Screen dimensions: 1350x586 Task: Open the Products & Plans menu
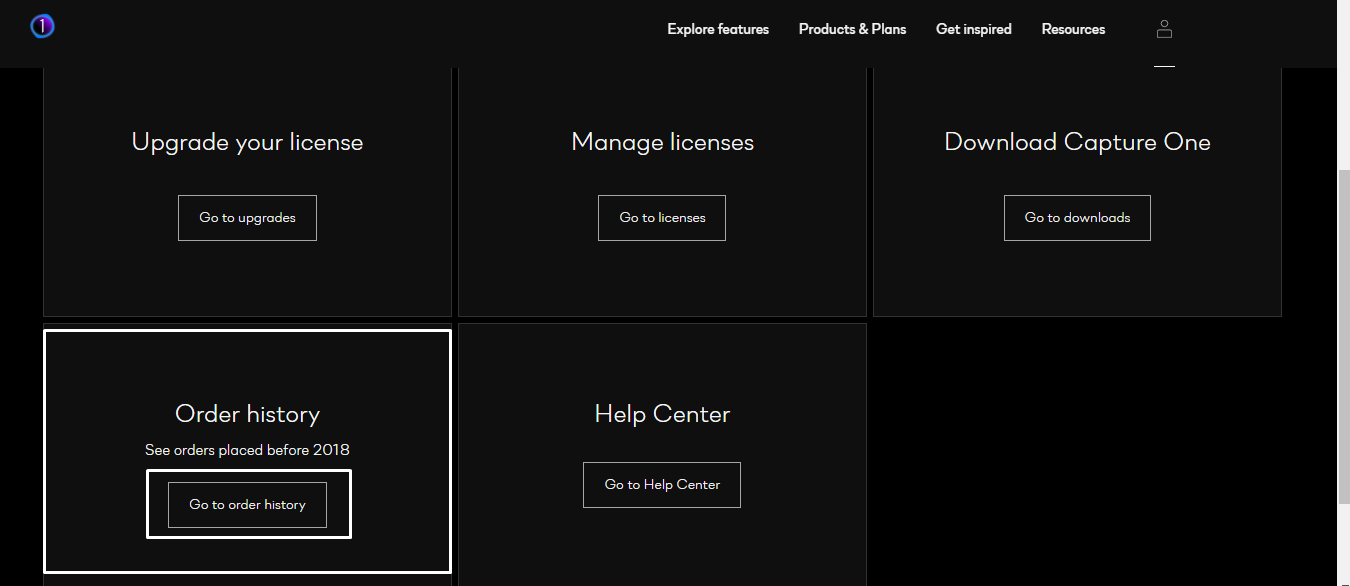pyautogui.click(x=852, y=29)
